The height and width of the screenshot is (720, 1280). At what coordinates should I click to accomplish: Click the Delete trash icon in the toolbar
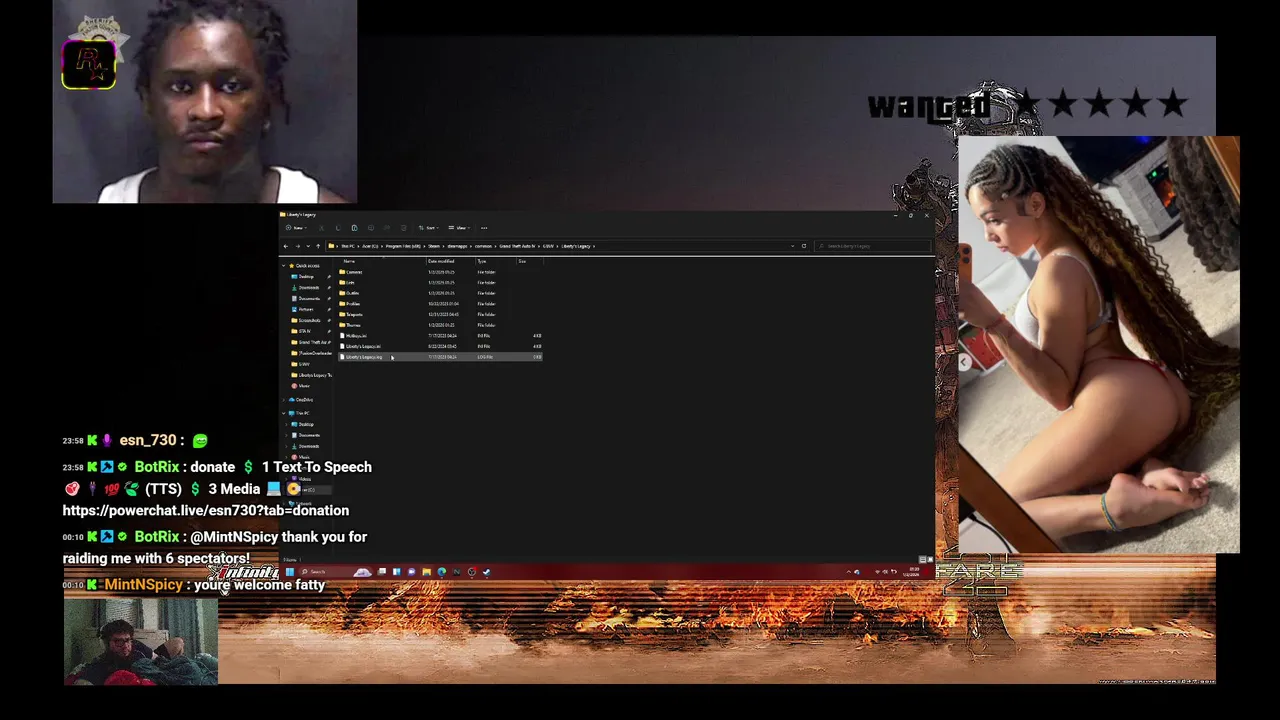(404, 228)
